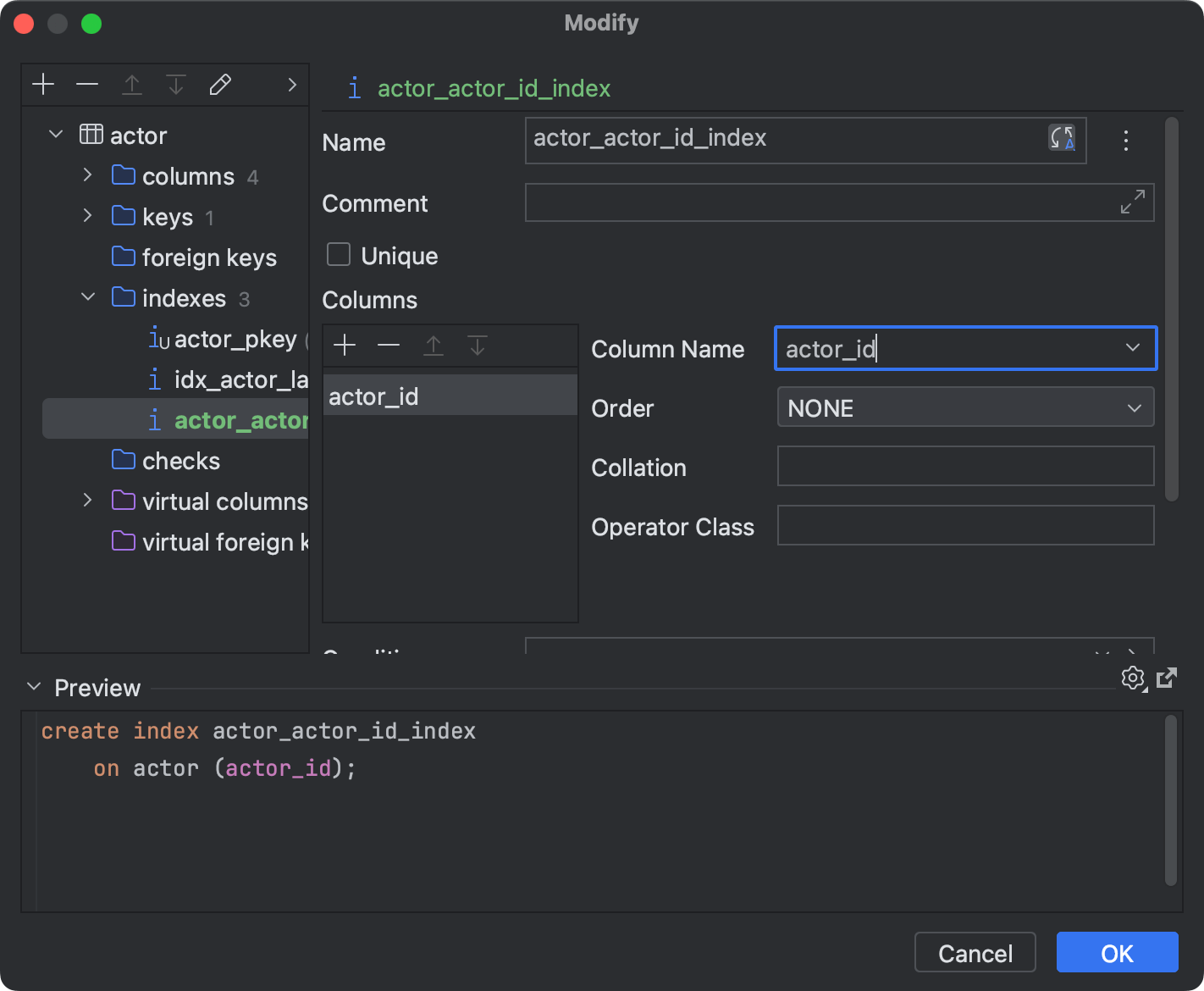Open the Preview settings gear icon
This screenshot has width=1204, height=991.
(x=1134, y=678)
